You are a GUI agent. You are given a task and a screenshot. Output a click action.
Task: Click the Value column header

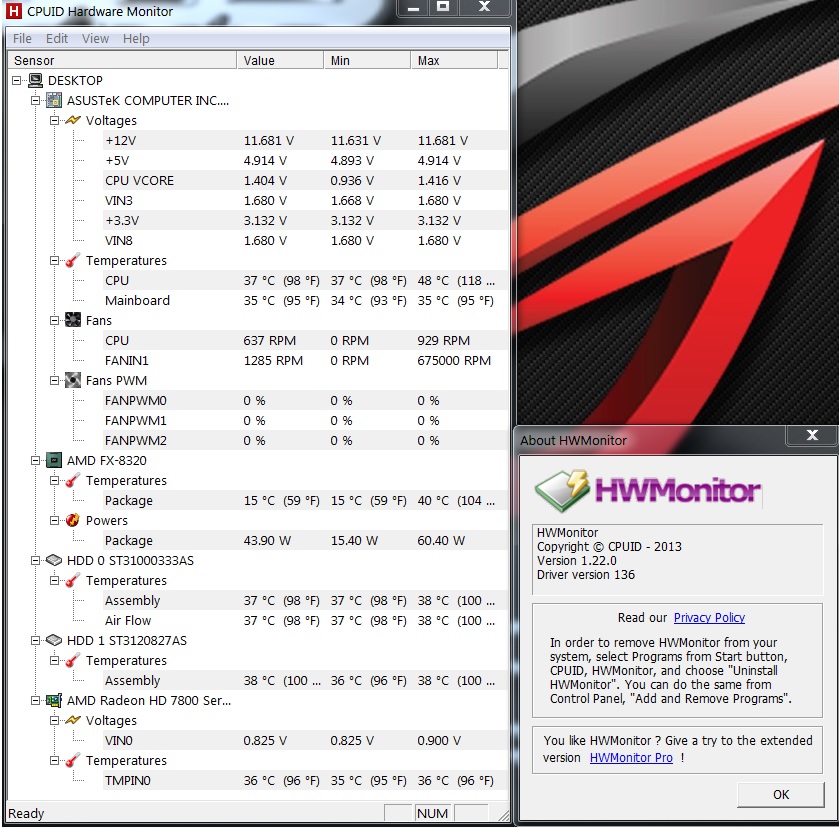(280, 60)
